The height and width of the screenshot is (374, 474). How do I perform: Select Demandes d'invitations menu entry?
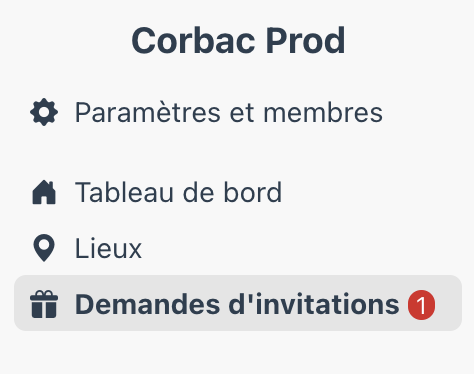tap(238, 303)
